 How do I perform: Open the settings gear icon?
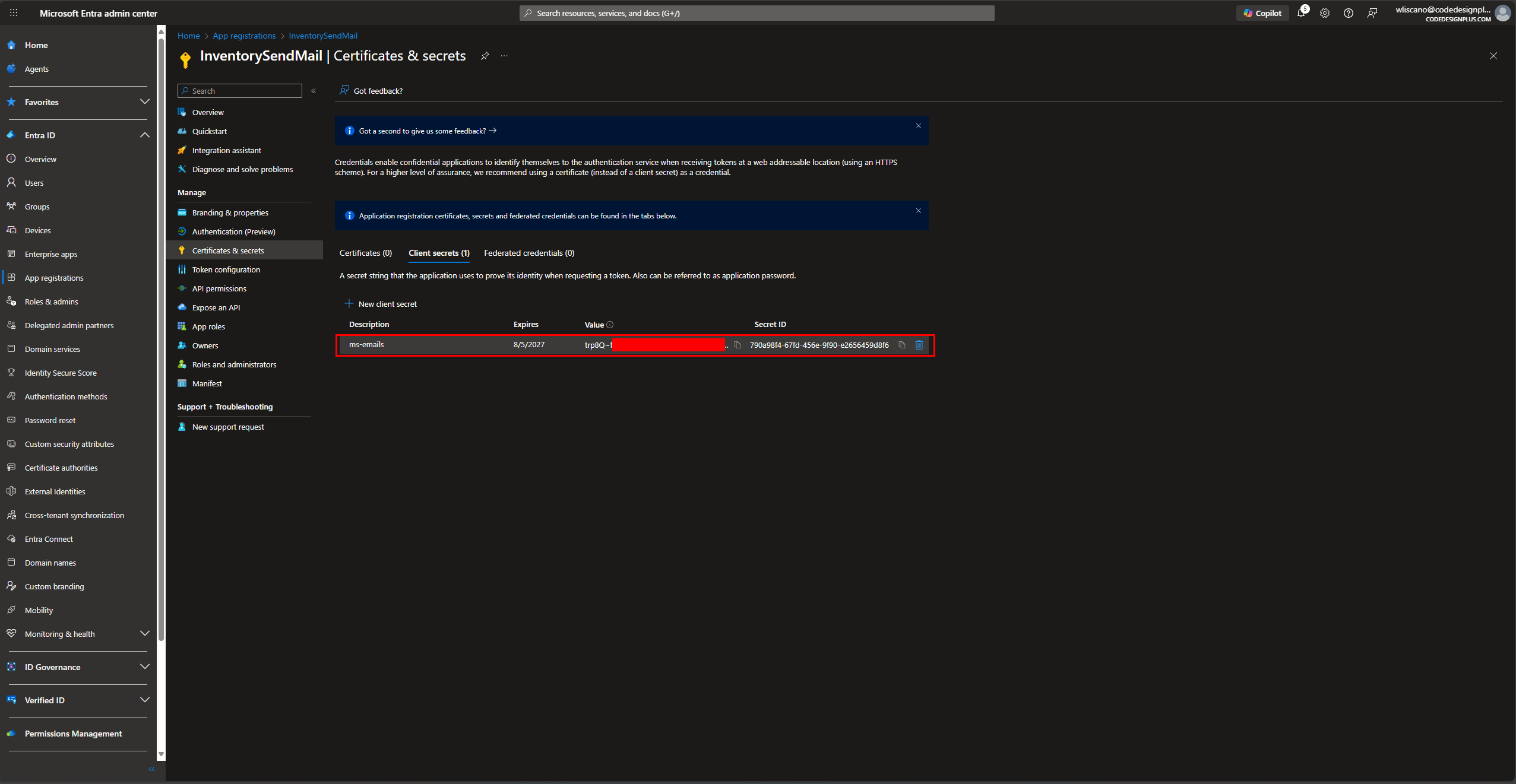click(x=1325, y=13)
